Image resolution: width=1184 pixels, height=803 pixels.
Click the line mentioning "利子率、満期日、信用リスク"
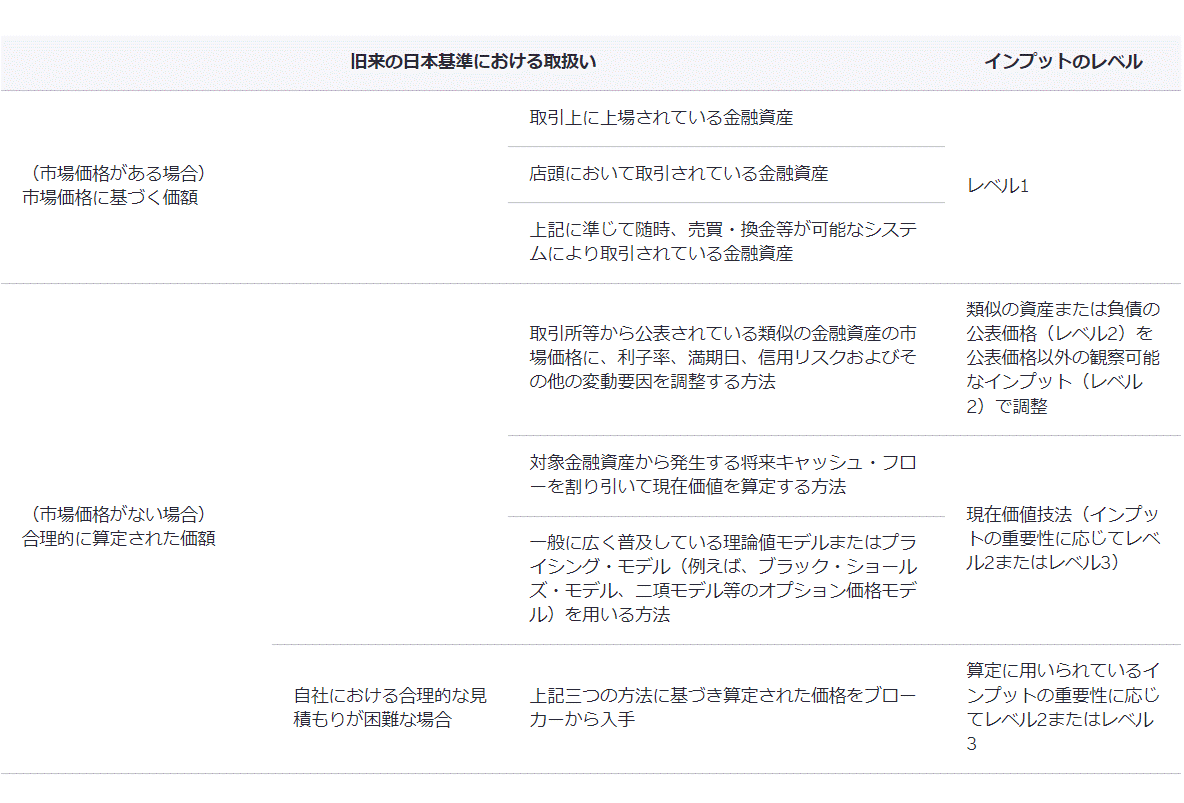[722, 357]
